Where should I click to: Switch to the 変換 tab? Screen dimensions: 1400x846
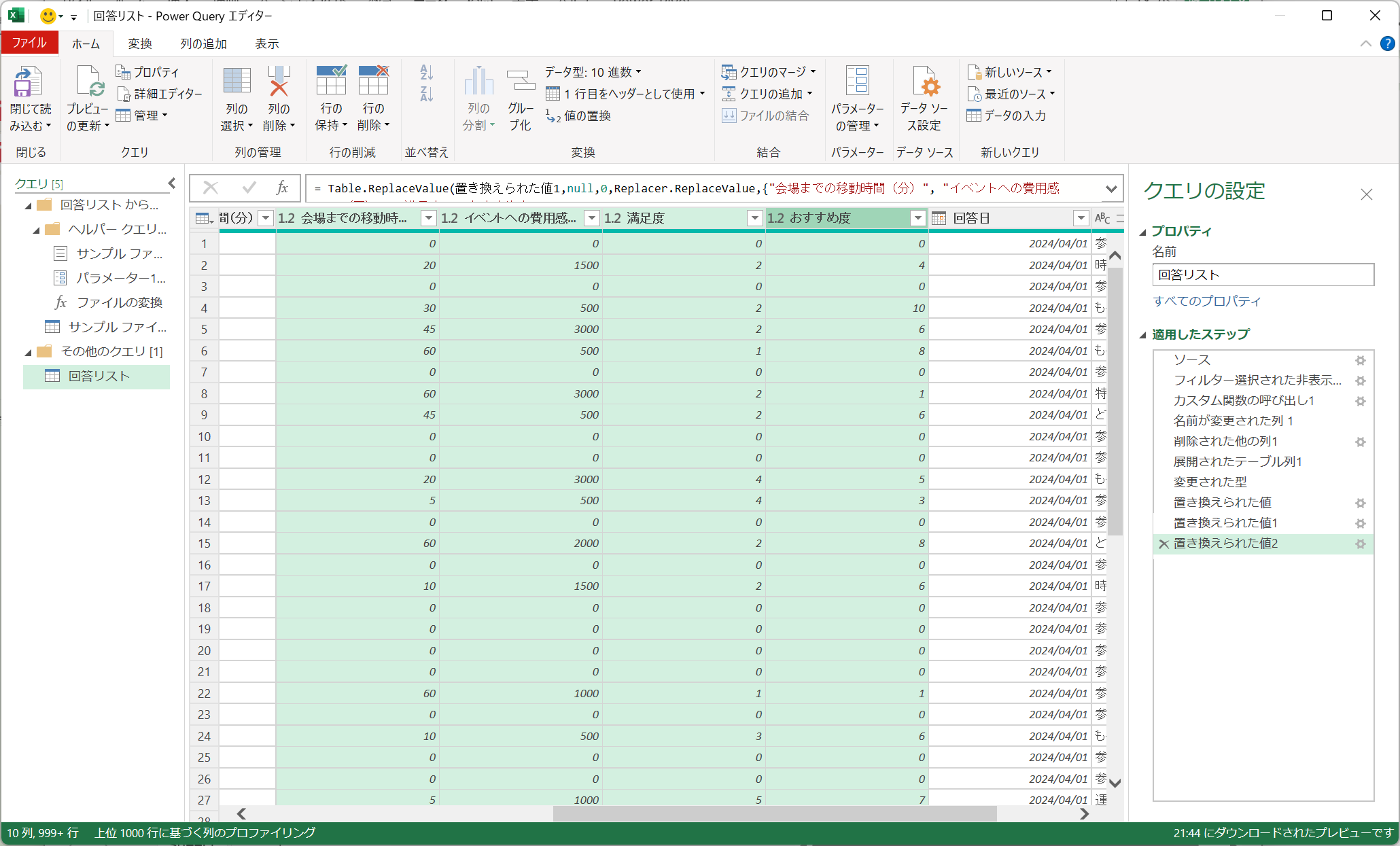click(140, 43)
